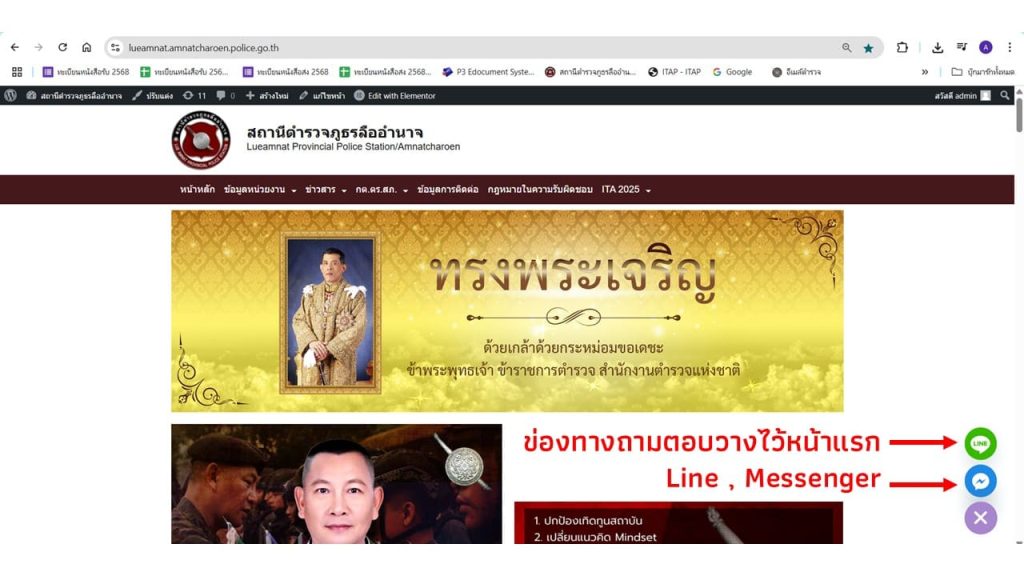Close the floating chat widget

(x=980, y=518)
